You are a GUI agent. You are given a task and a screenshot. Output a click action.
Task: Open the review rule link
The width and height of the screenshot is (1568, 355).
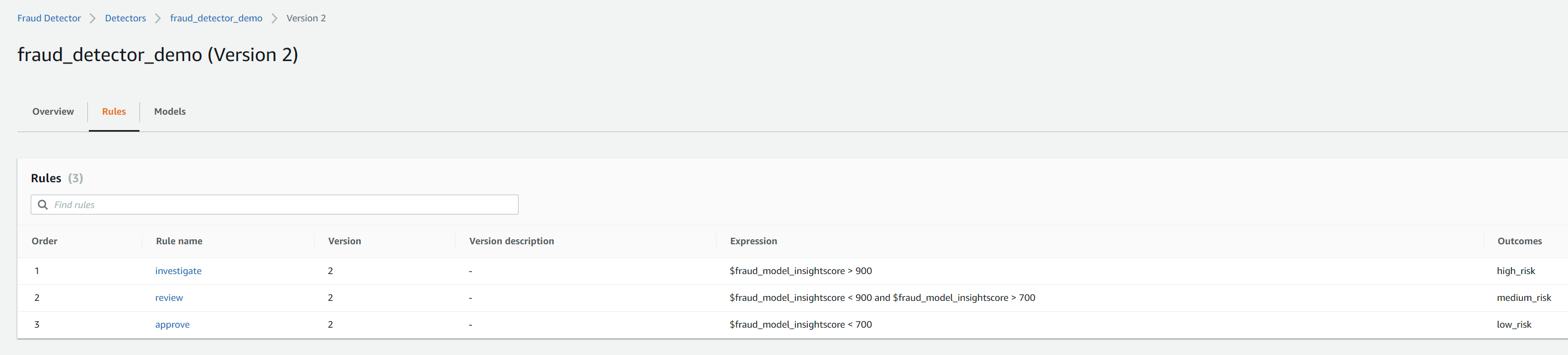tap(169, 298)
